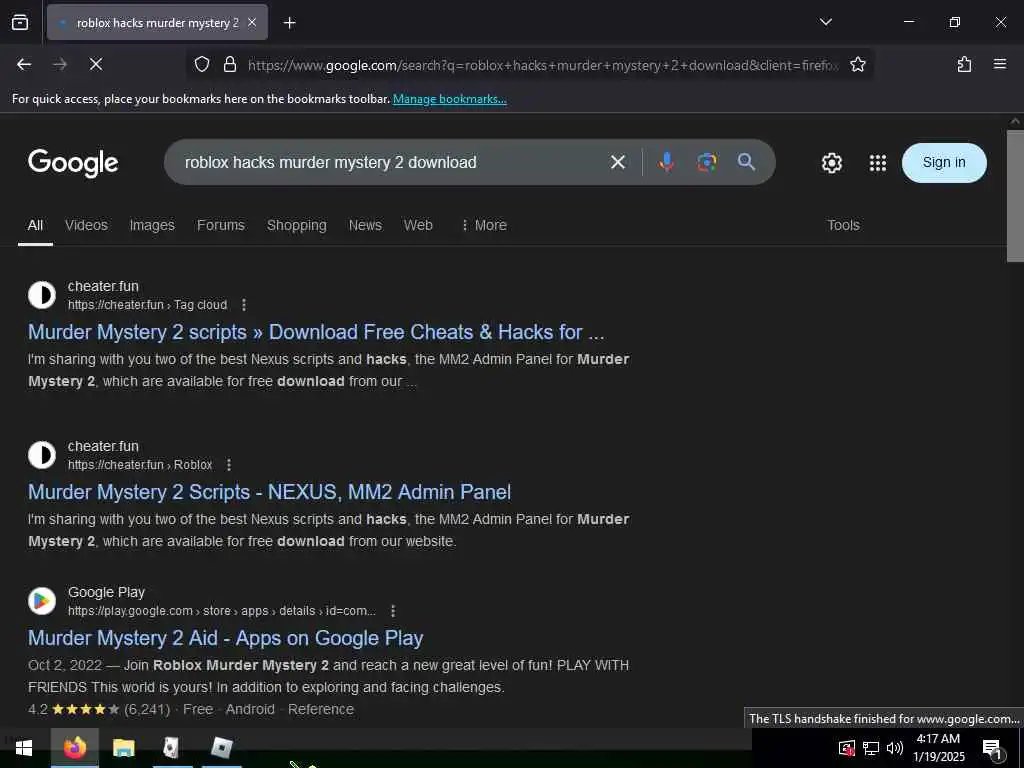Screen dimensions: 1024x768
Task: Switch to the Videos tab
Action: 86,225
